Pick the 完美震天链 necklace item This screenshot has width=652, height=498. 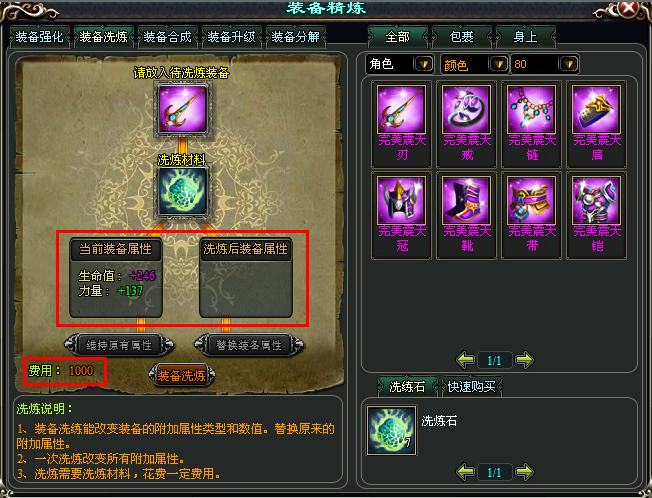tap(531, 123)
